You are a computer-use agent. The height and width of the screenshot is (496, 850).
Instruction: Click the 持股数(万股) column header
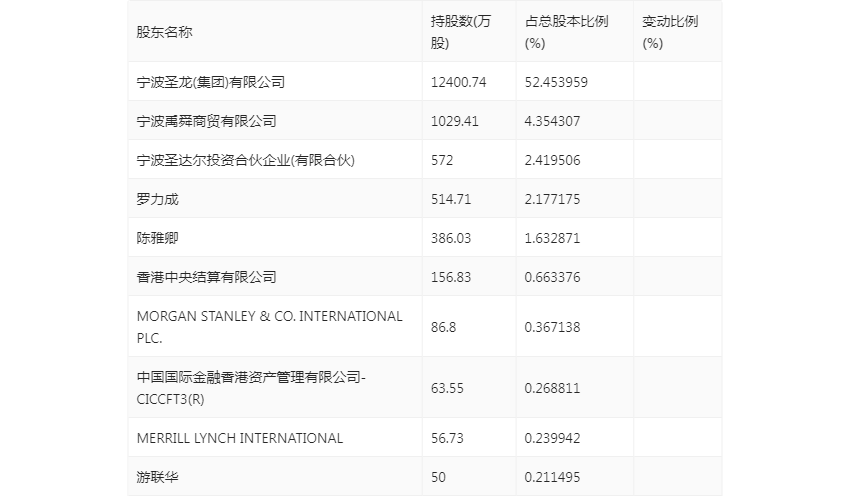(461, 32)
